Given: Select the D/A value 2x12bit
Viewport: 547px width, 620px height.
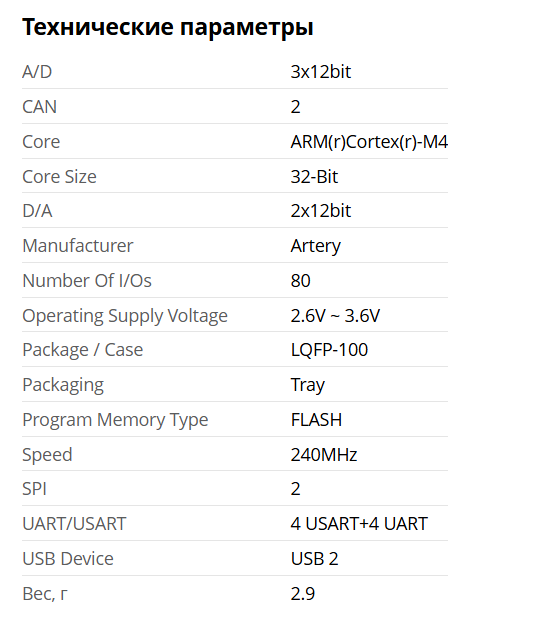Looking at the screenshot, I should coord(321,211).
